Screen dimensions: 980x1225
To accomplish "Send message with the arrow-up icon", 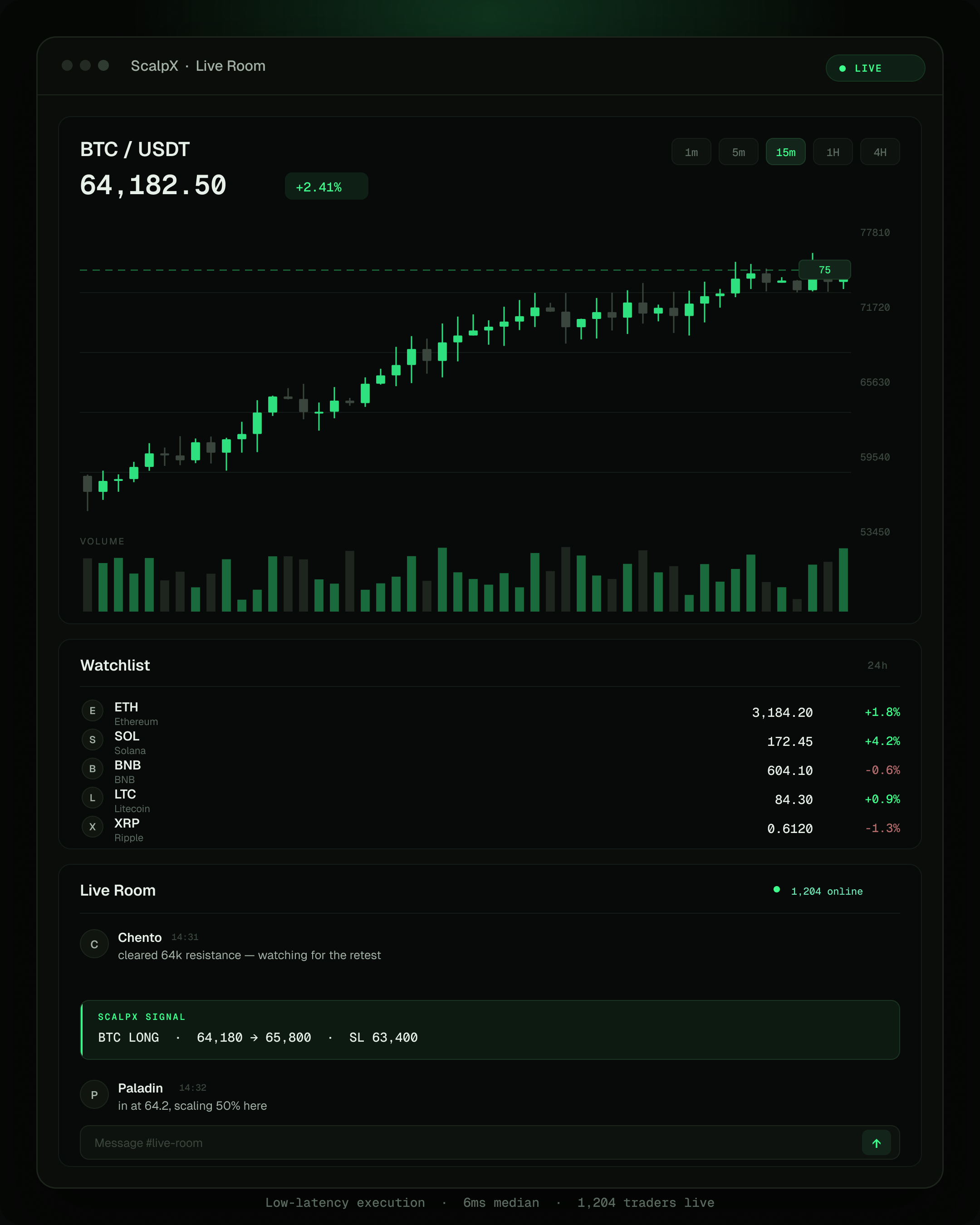I will coord(876,1142).
